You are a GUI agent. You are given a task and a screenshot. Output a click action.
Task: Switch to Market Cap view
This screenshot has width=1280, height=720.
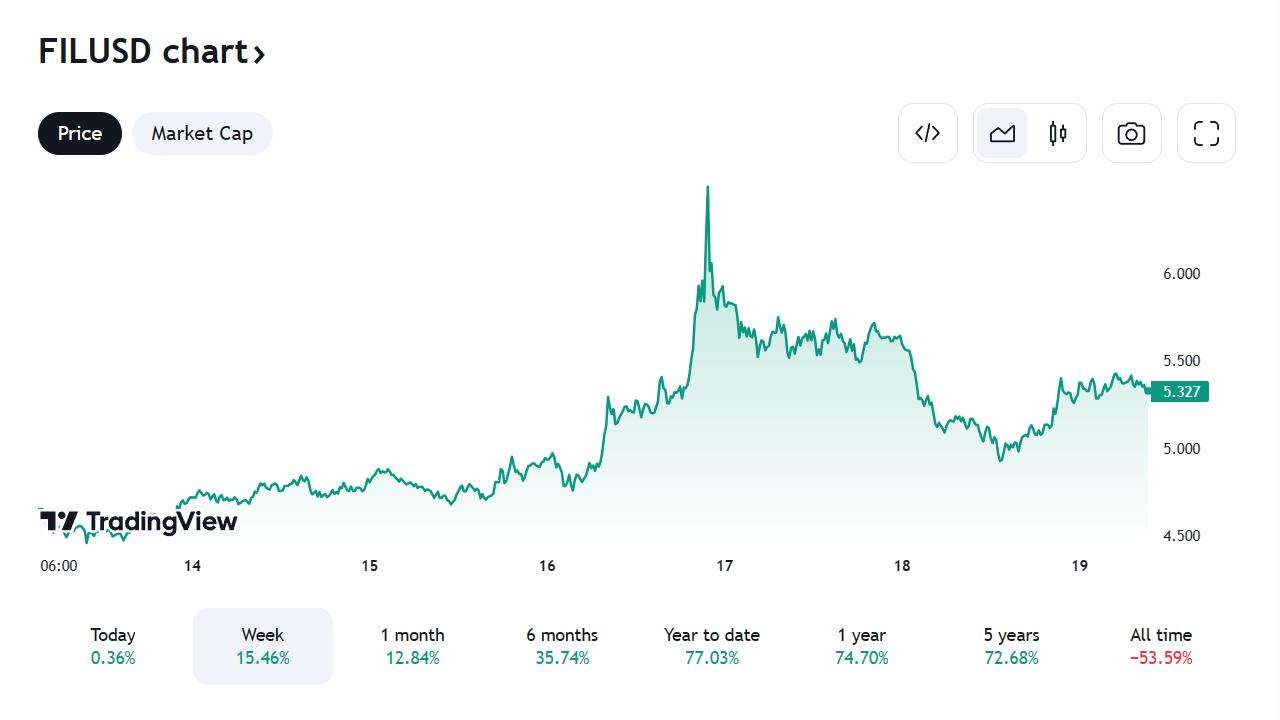(x=202, y=133)
